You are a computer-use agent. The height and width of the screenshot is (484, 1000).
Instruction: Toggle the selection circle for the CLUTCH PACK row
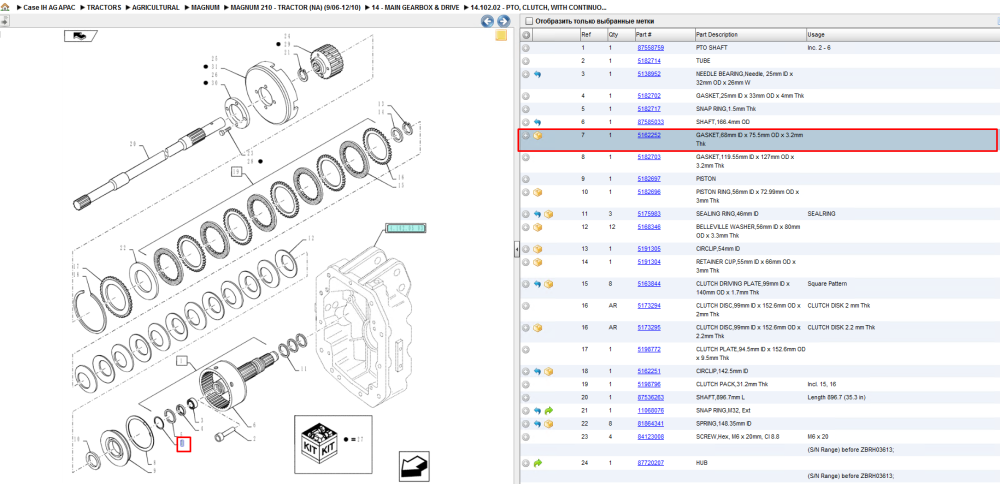pos(526,385)
